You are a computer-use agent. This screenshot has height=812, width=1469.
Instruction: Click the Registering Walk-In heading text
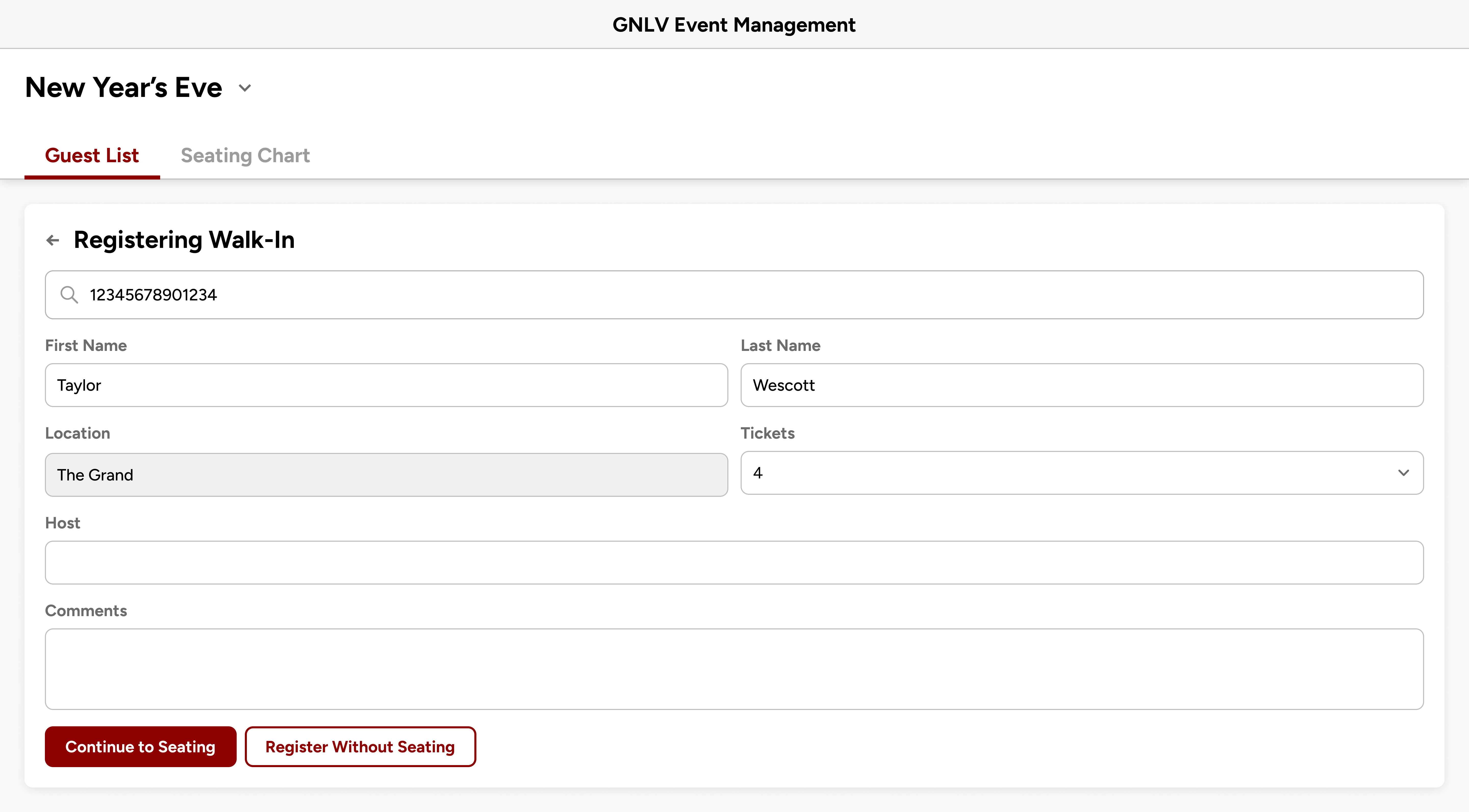point(184,240)
